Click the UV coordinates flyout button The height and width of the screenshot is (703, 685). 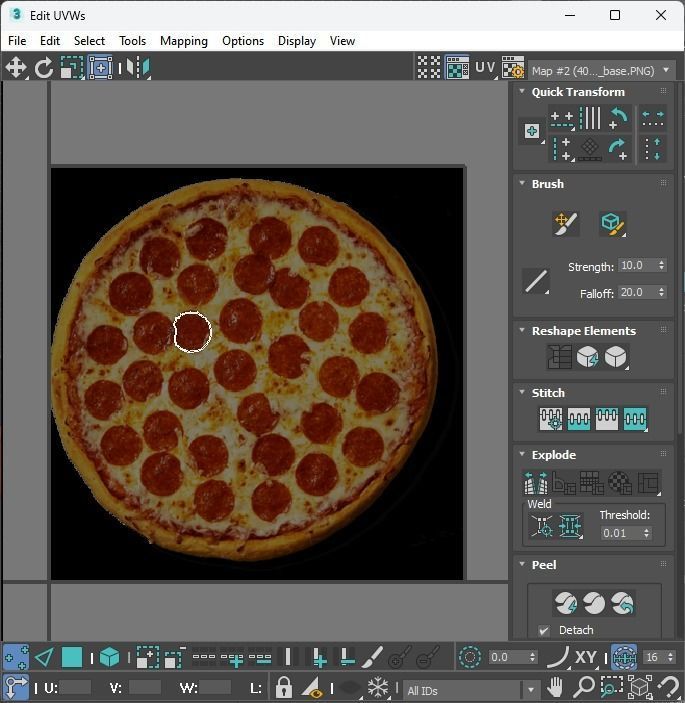click(486, 68)
